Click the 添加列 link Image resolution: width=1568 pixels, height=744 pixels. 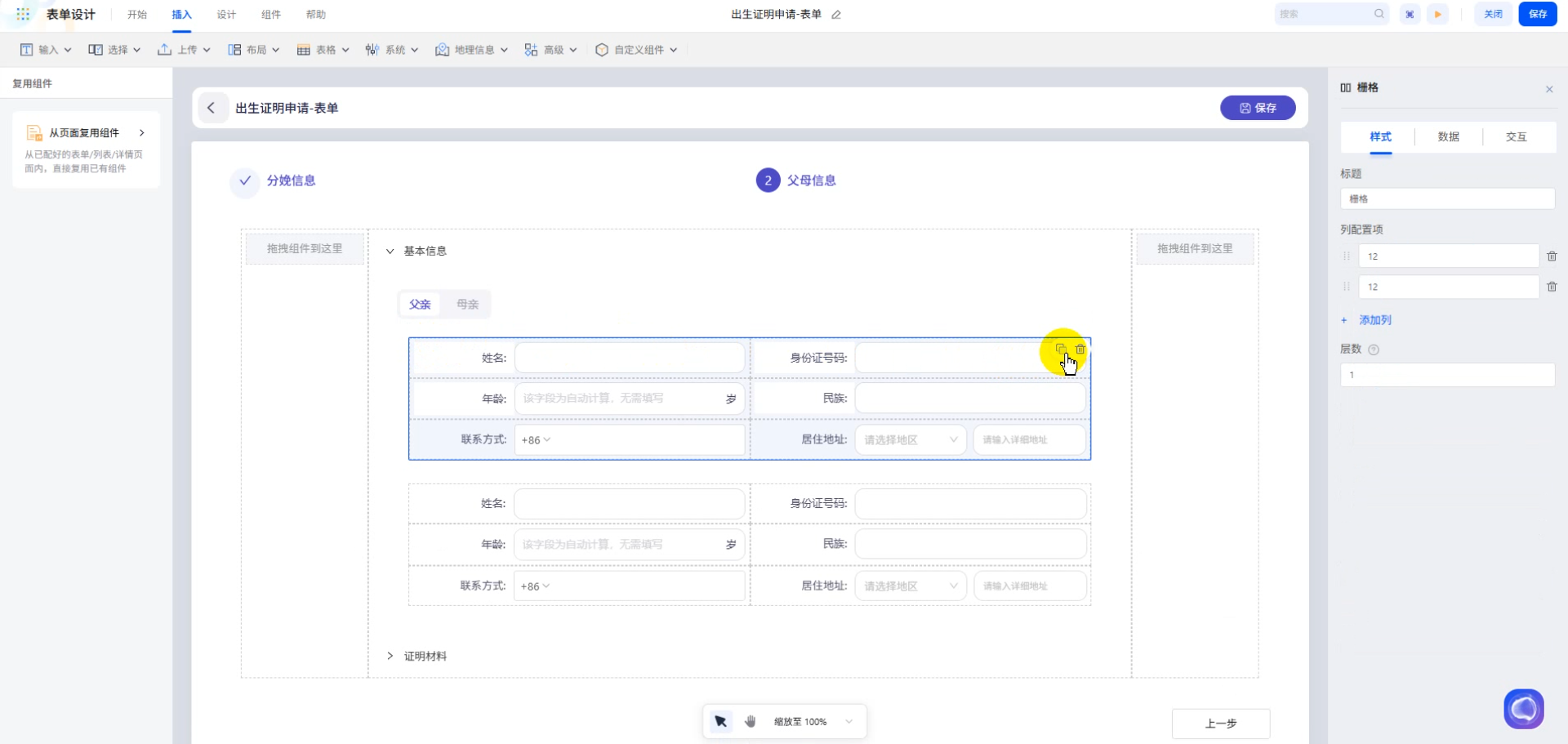(x=1374, y=320)
